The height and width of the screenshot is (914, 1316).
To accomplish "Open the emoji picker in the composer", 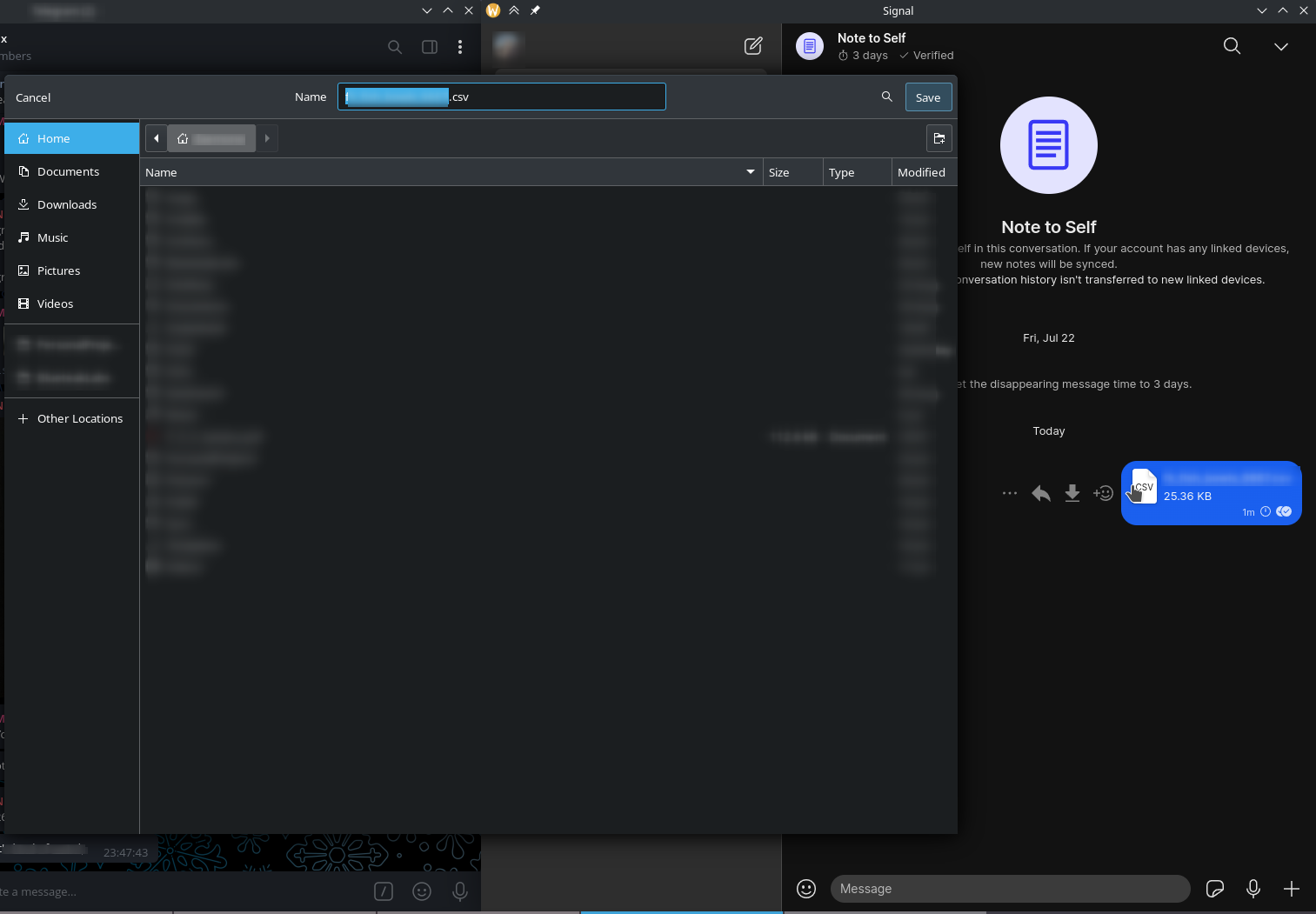I will tap(805, 888).
